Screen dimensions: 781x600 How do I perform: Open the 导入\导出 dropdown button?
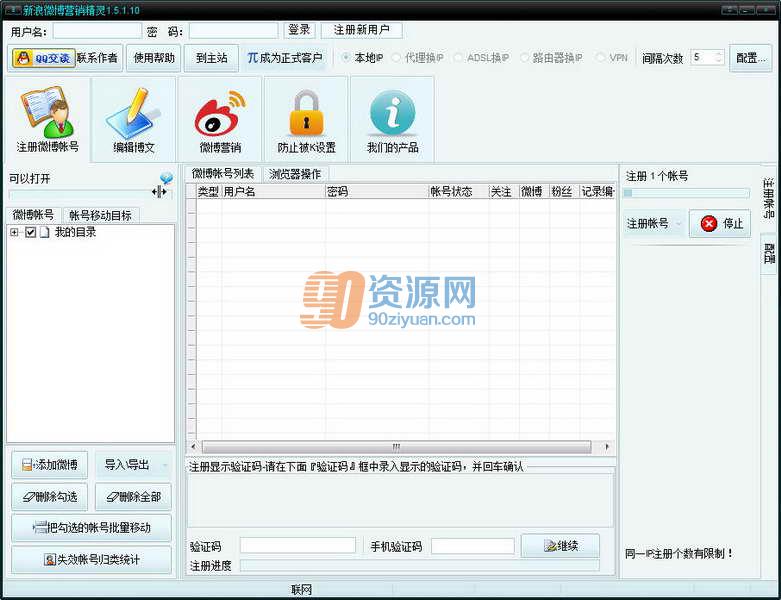(x=133, y=465)
